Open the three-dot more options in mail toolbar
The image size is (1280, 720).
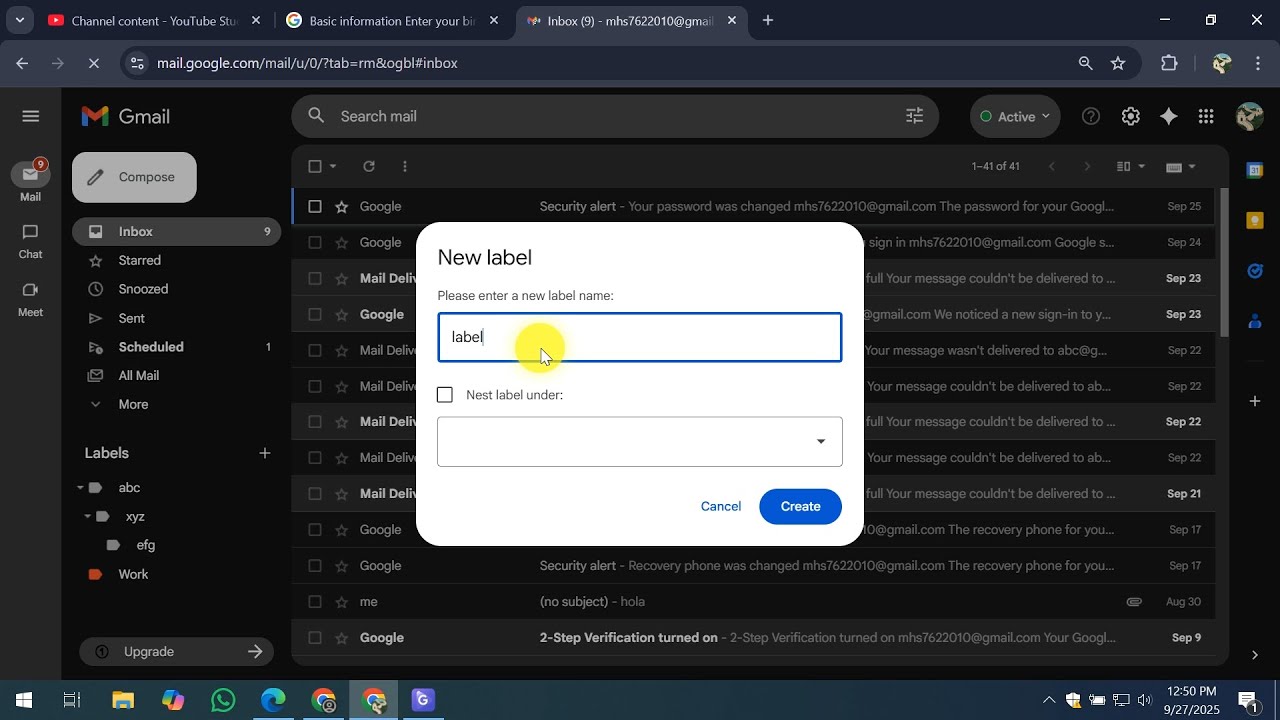pyautogui.click(x=404, y=166)
